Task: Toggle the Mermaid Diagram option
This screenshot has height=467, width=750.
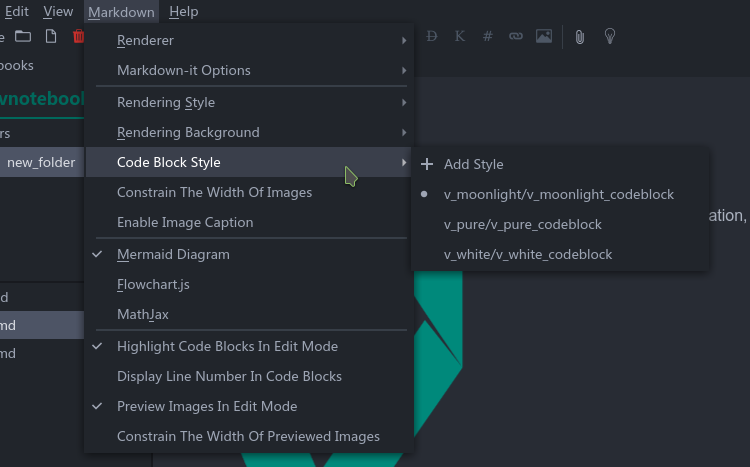Action: [249, 255]
